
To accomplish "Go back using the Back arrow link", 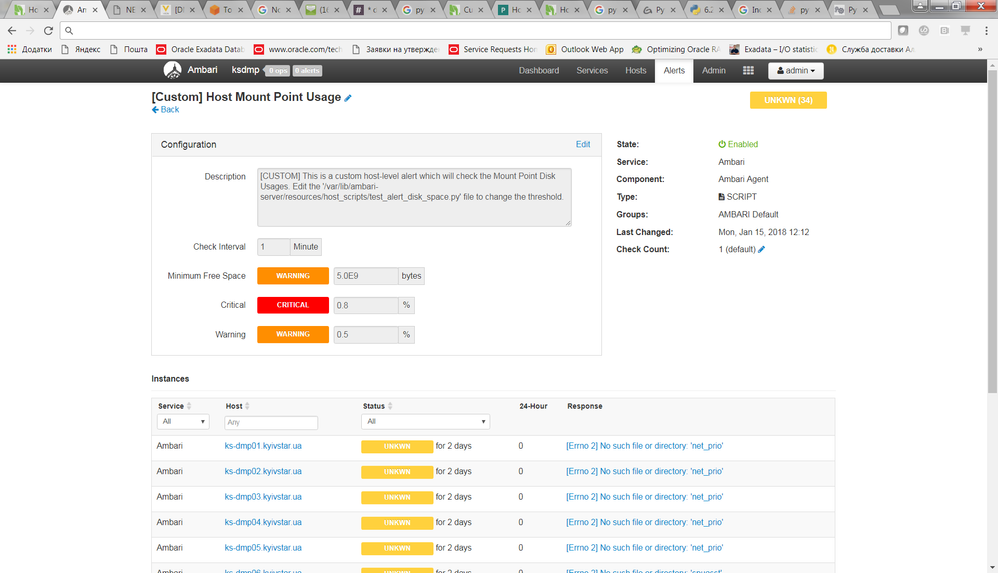I will [165, 110].
